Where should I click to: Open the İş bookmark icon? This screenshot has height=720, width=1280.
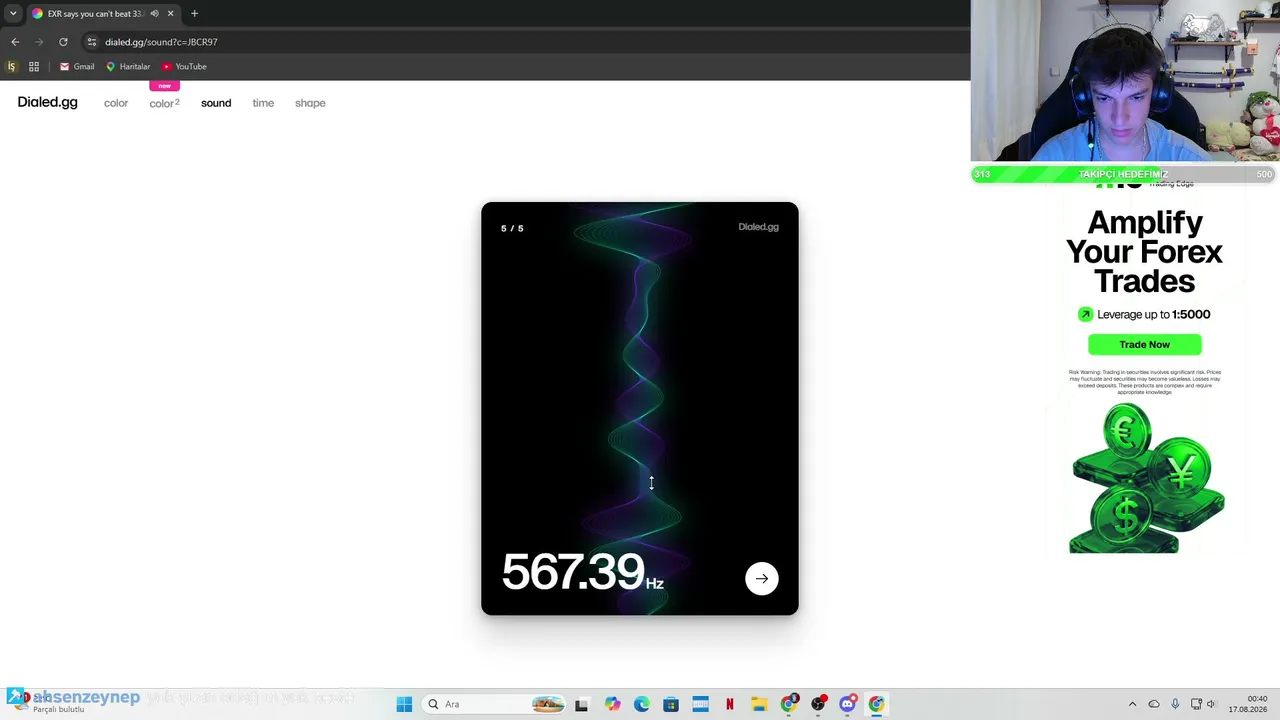[11, 67]
